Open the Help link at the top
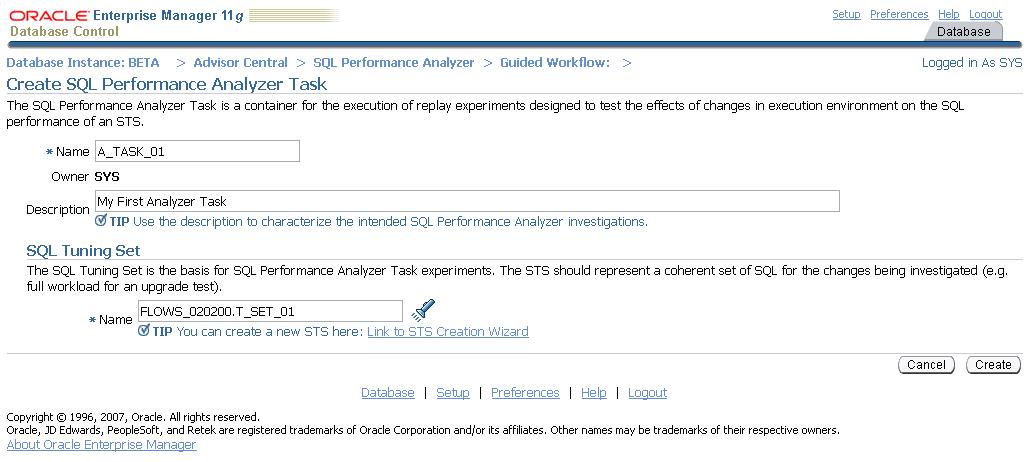The width and height of the screenshot is (1032, 462). click(949, 14)
